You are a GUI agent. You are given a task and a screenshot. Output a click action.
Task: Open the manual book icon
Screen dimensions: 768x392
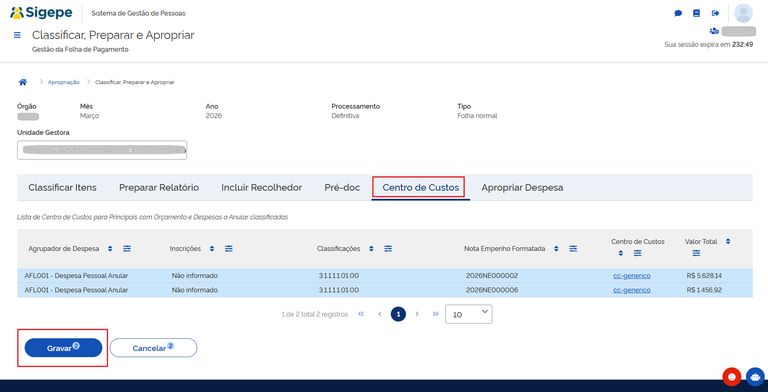(x=696, y=13)
